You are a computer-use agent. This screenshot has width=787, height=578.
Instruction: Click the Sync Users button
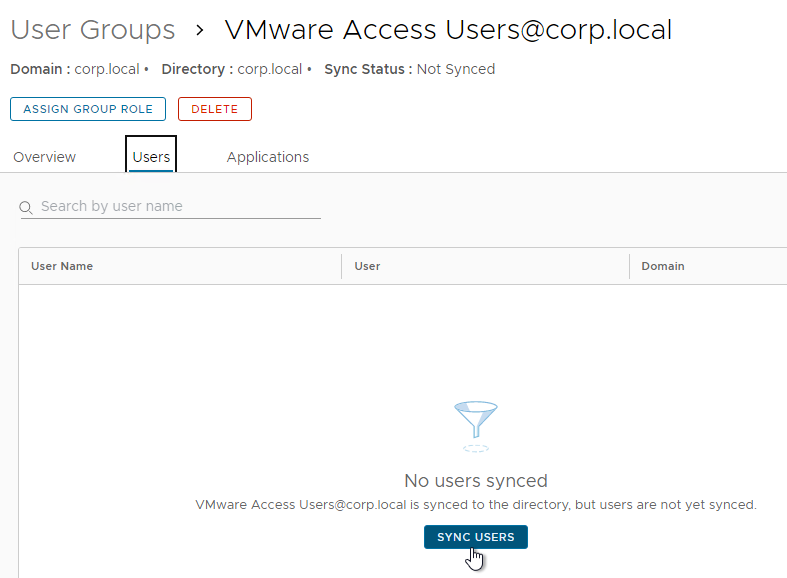[476, 537]
